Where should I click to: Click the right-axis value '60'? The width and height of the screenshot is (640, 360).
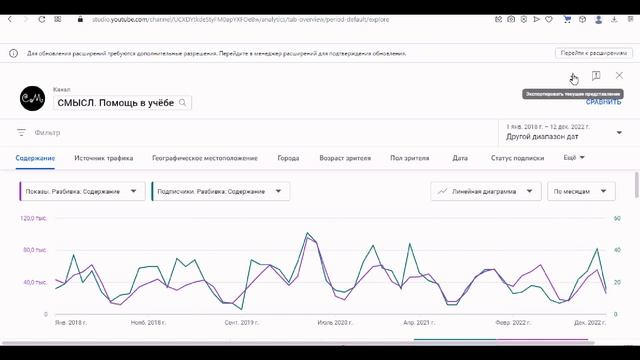617,218
